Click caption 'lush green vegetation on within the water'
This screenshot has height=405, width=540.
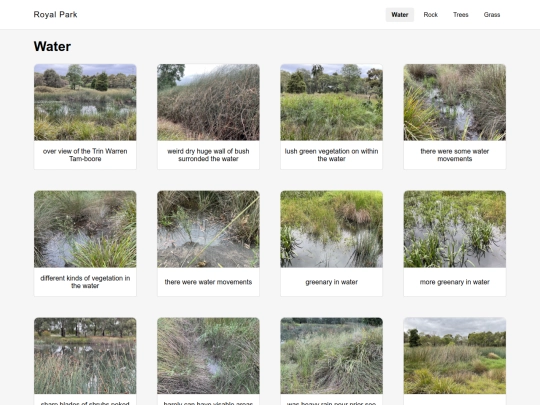[x=331, y=155]
